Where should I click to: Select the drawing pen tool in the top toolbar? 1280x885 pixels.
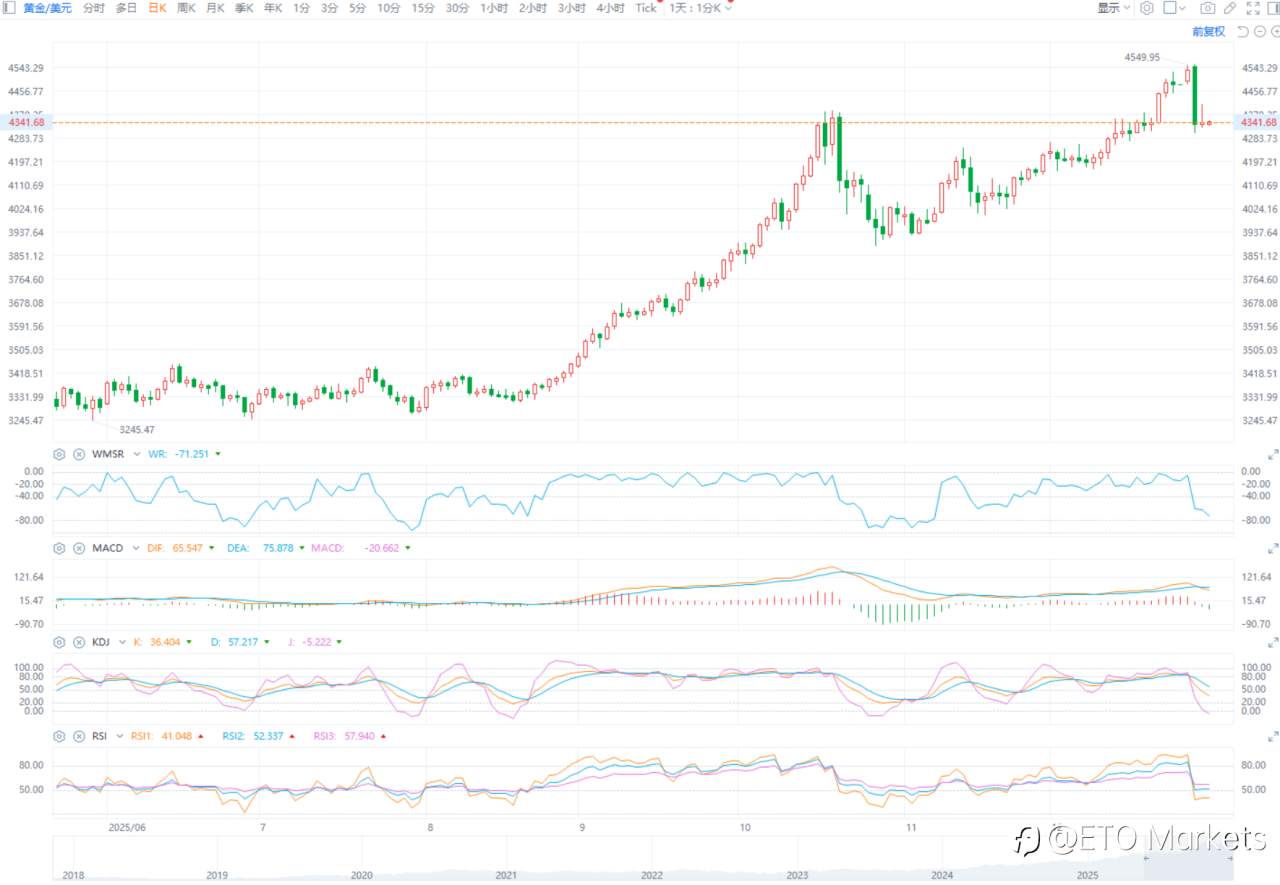[x=1230, y=8]
